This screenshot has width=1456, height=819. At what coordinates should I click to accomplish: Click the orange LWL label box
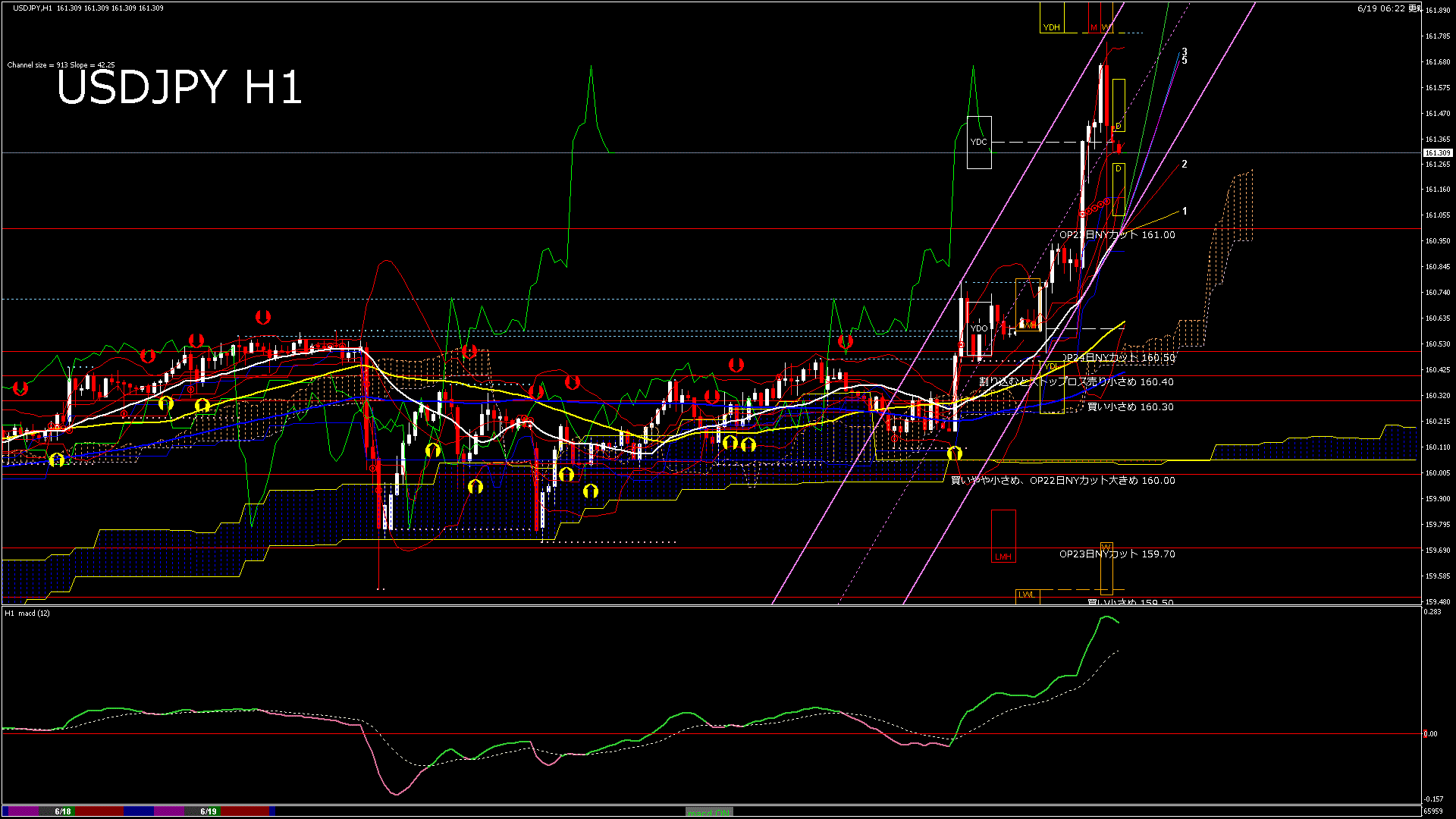click(x=1027, y=596)
